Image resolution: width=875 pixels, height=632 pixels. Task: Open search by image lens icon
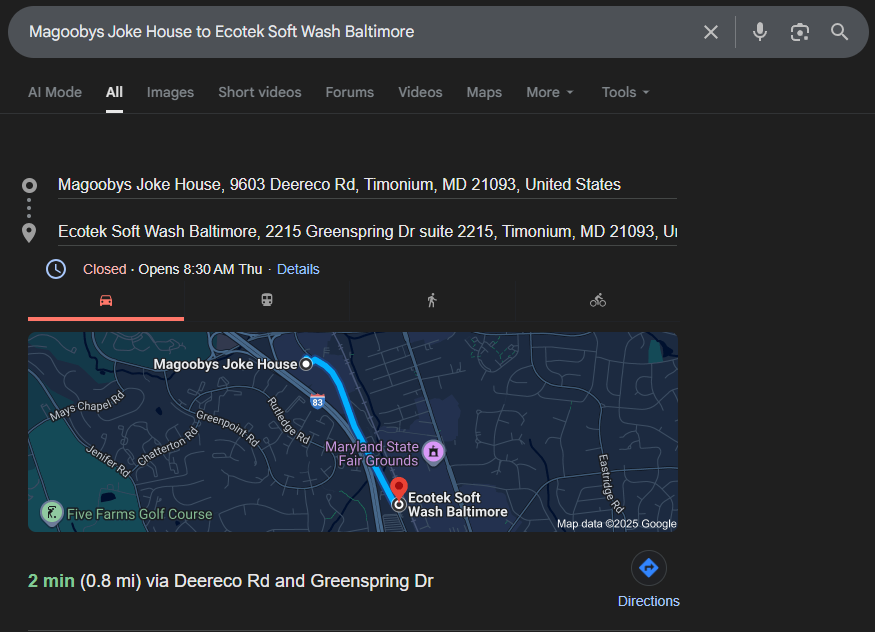pos(799,32)
